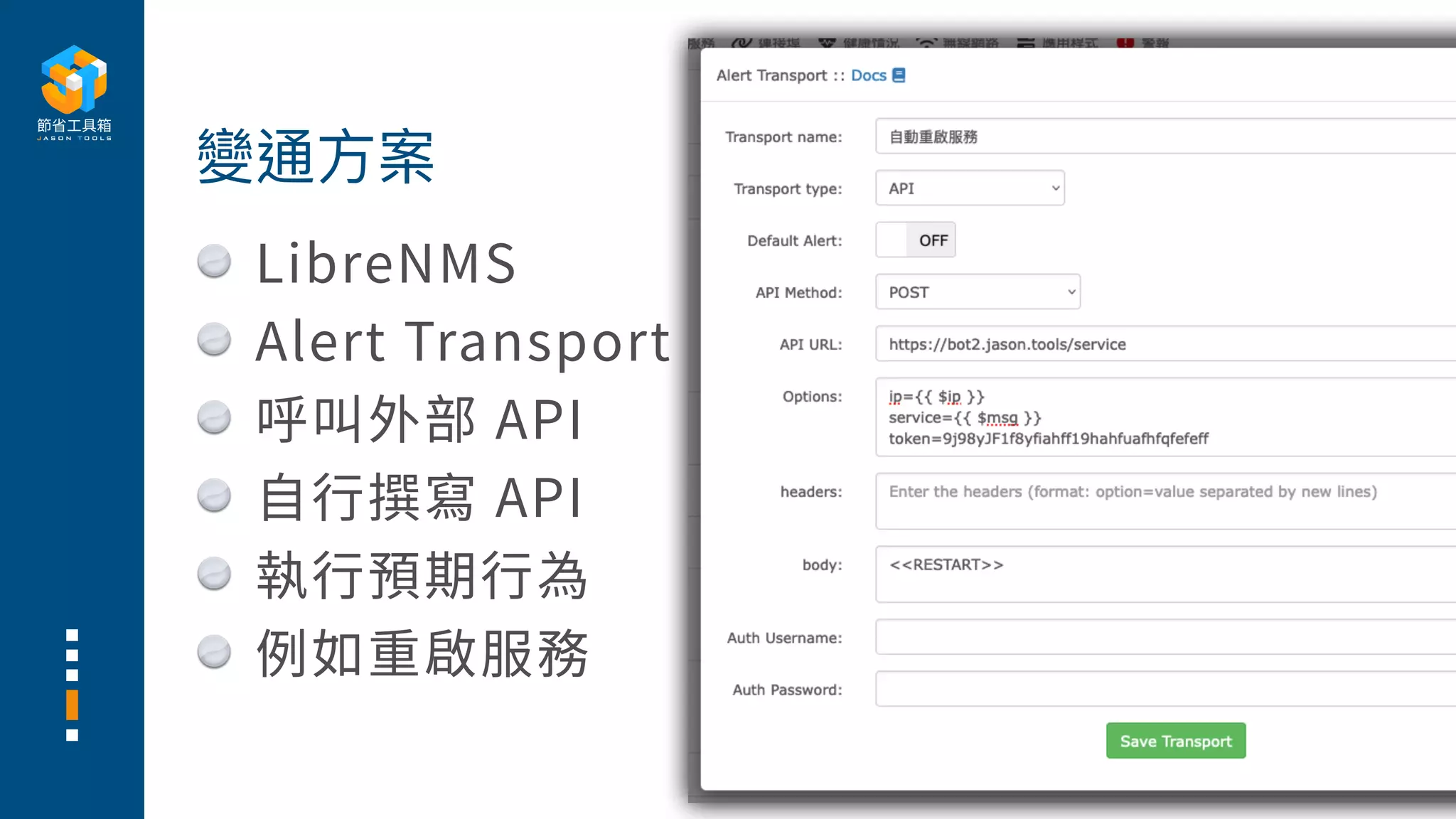Toggle the Default Alert switch
Screen dimensions: 1456x819
(x=916, y=240)
